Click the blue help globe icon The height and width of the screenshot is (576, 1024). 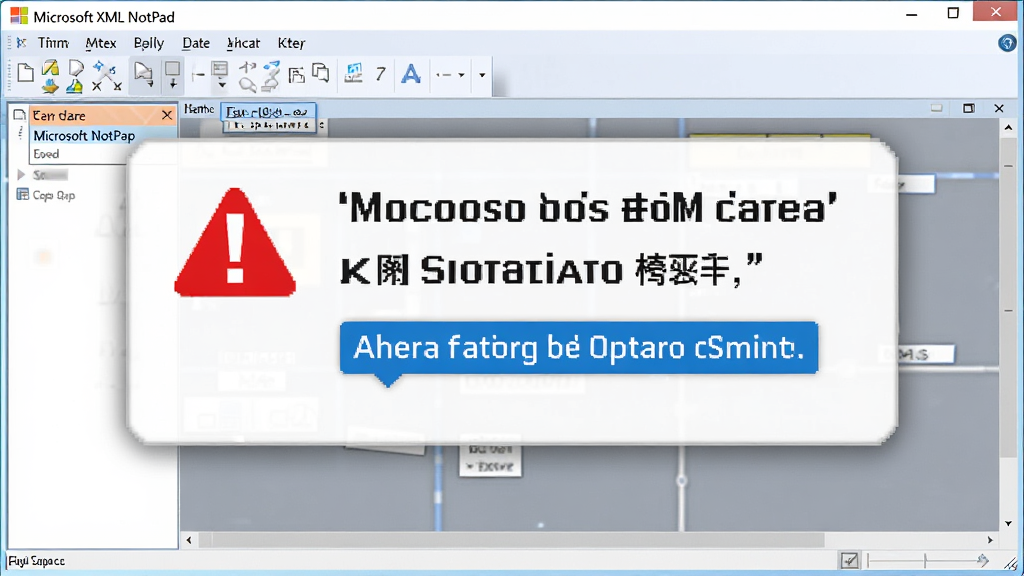[1007, 43]
